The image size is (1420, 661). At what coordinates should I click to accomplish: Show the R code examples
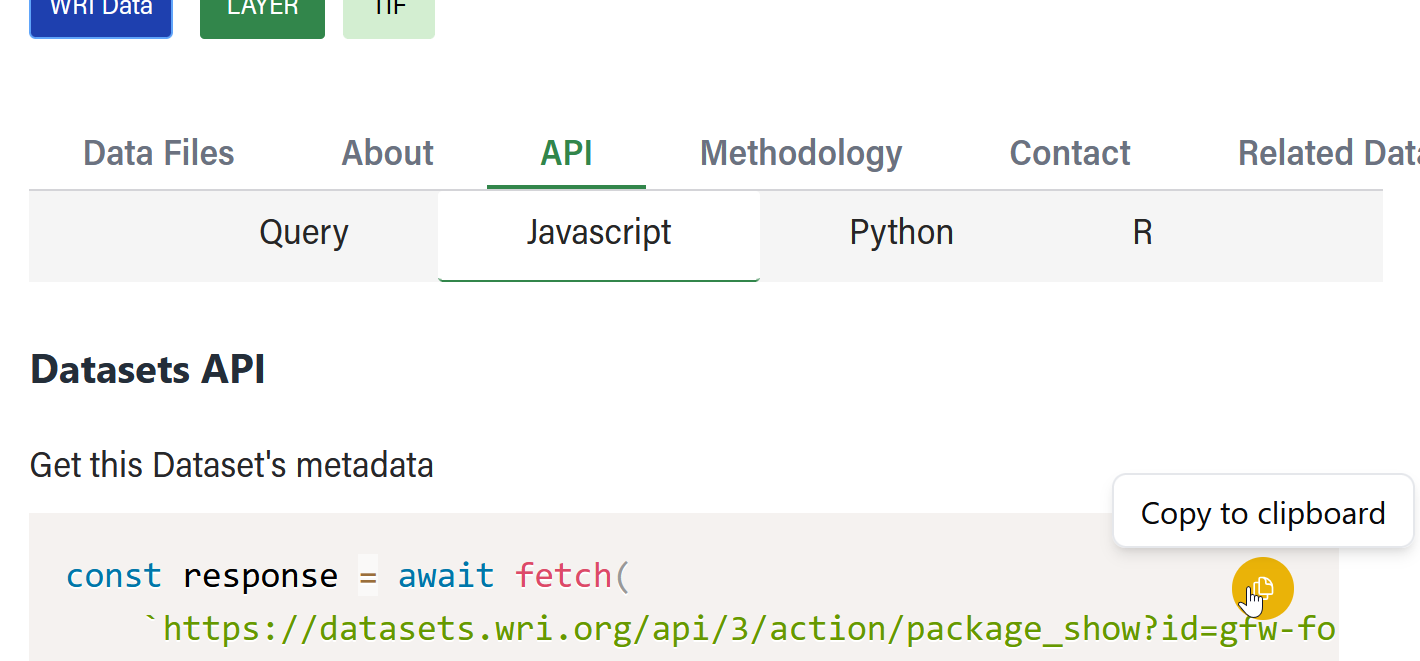1142,233
